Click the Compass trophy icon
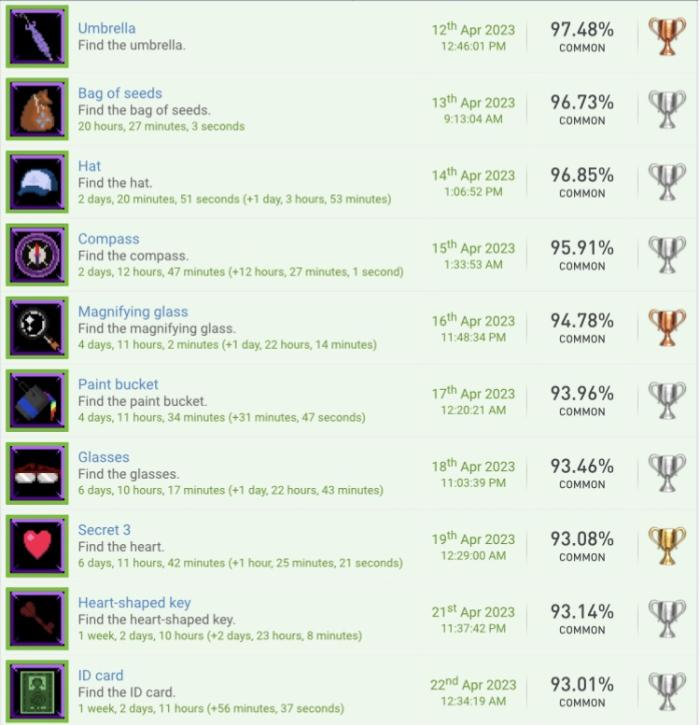The height and width of the screenshot is (725, 700). [37, 254]
